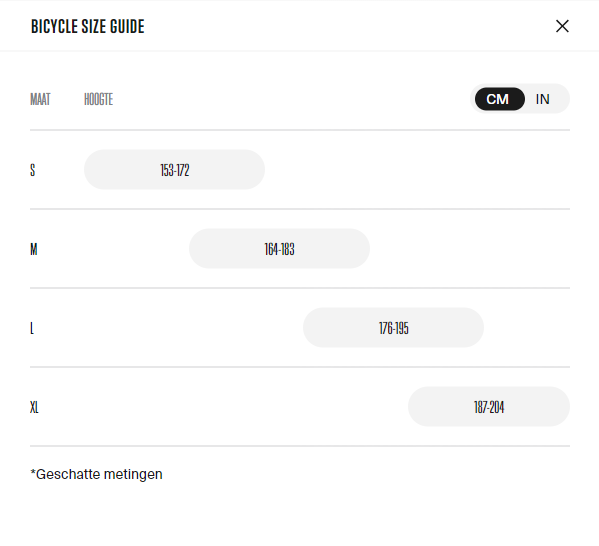The height and width of the screenshot is (546, 599).
Task: Click the MAAT column header
Action: click(40, 99)
